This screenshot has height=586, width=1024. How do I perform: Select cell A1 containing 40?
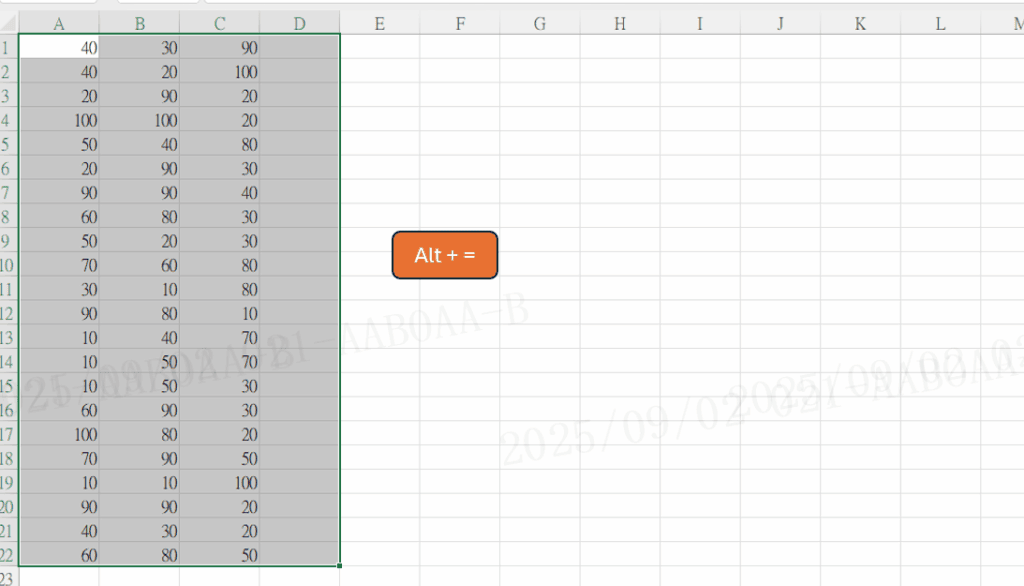coord(59,47)
